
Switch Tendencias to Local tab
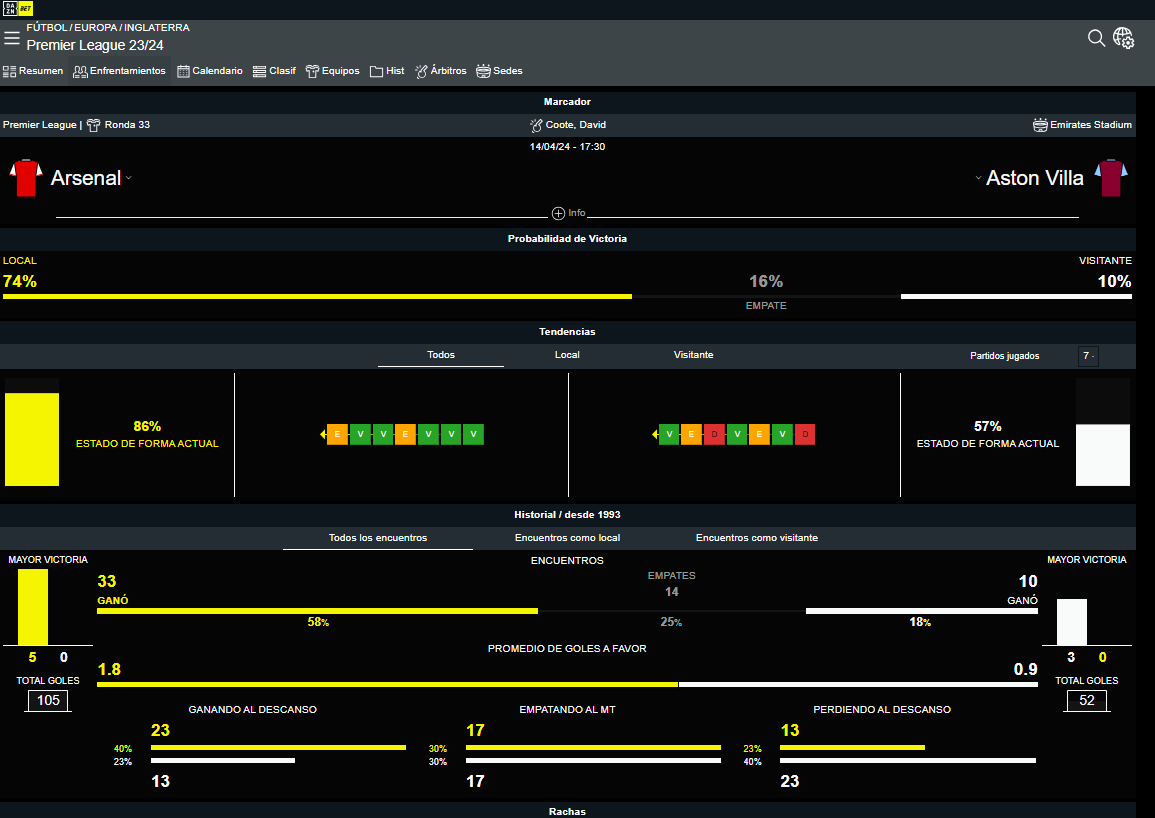tap(567, 355)
